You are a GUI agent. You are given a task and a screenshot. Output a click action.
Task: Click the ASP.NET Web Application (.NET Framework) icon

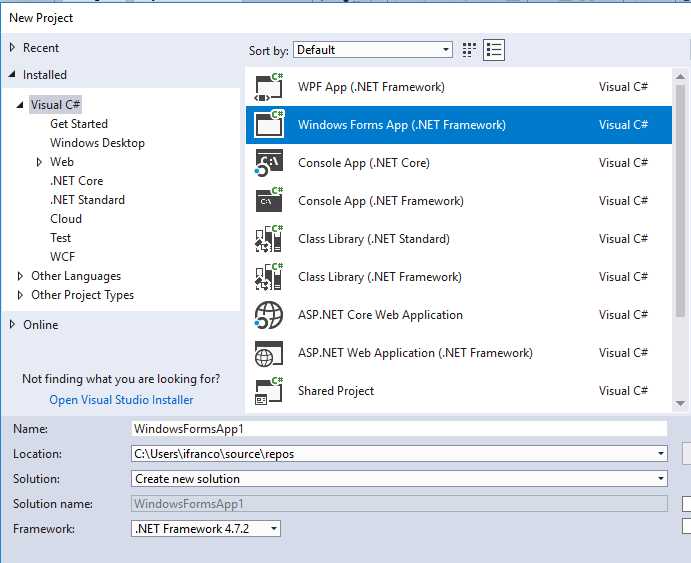click(x=269, y=353)
